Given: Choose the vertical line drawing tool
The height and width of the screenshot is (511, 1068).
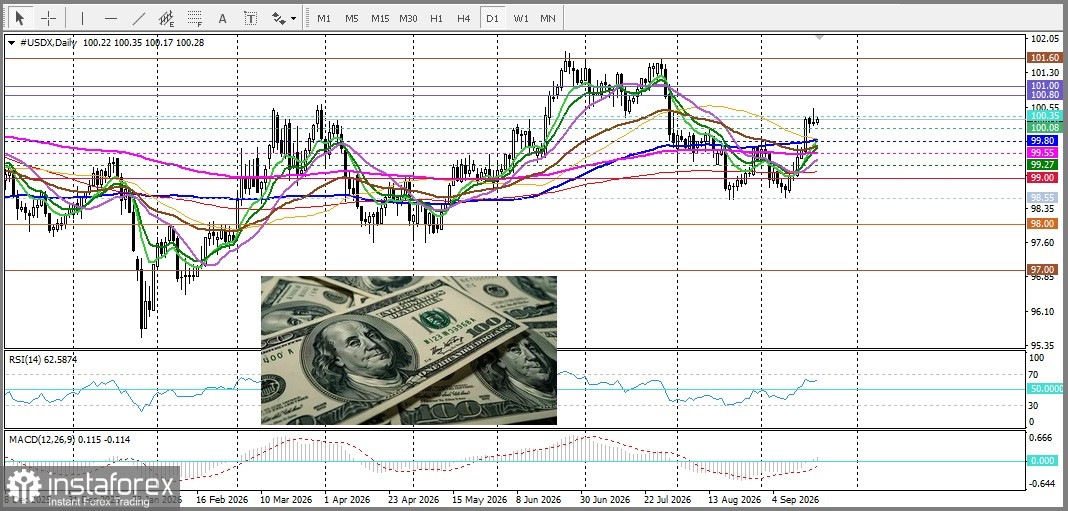Looking at the screenshot, I should (82, 18).
